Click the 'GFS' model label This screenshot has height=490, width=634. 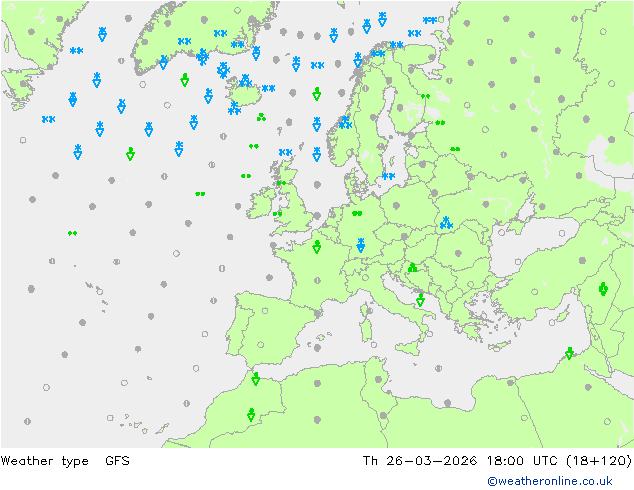coord(117,460)
